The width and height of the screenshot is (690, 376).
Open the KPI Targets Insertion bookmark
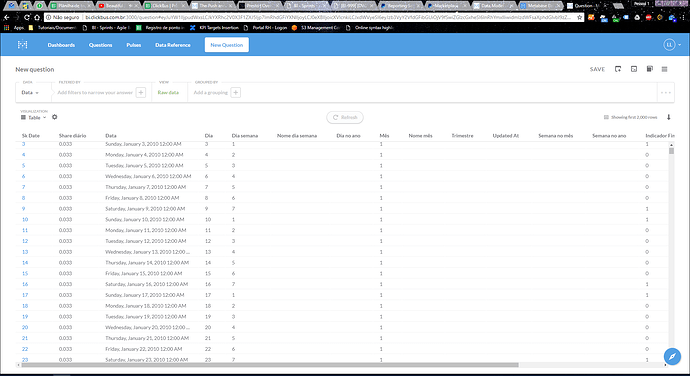214,27
